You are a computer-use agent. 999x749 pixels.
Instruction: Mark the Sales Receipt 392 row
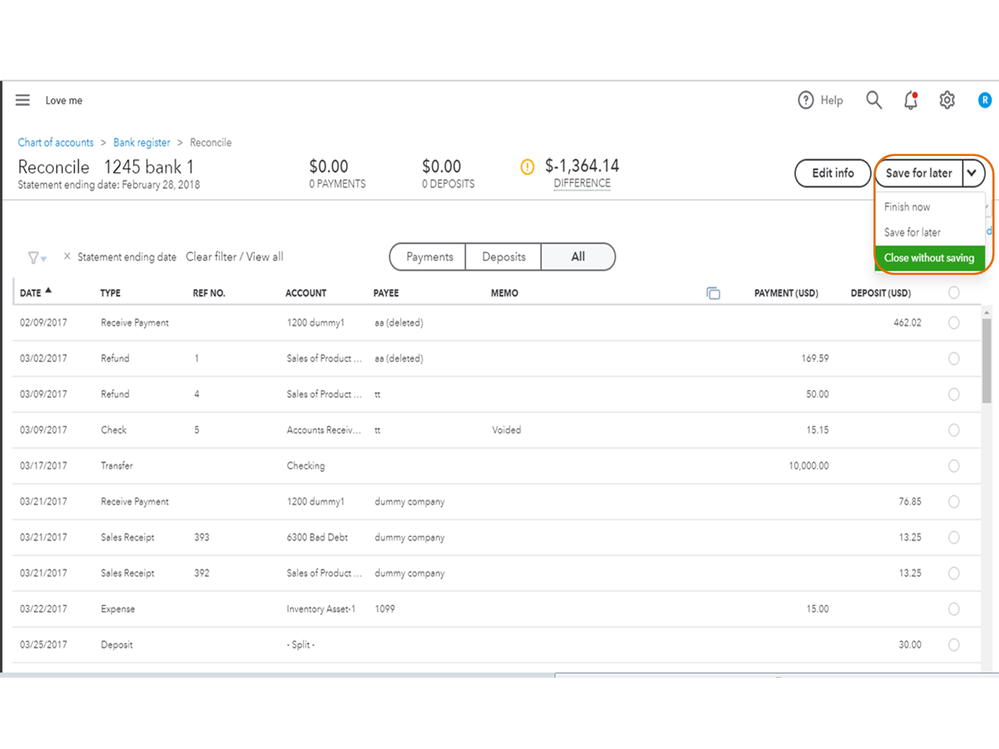coord(953,573)
